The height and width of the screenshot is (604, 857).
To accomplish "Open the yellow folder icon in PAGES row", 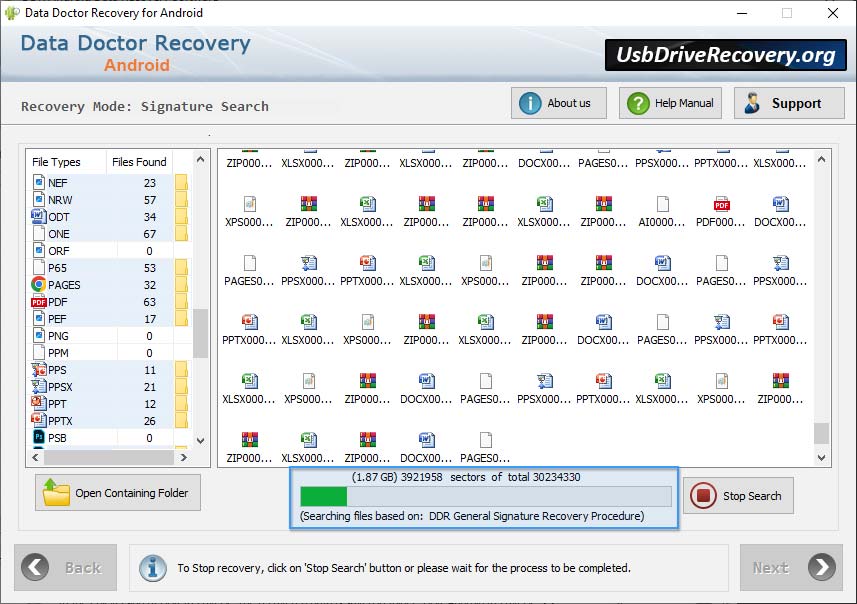I will (x=181, y=284).
